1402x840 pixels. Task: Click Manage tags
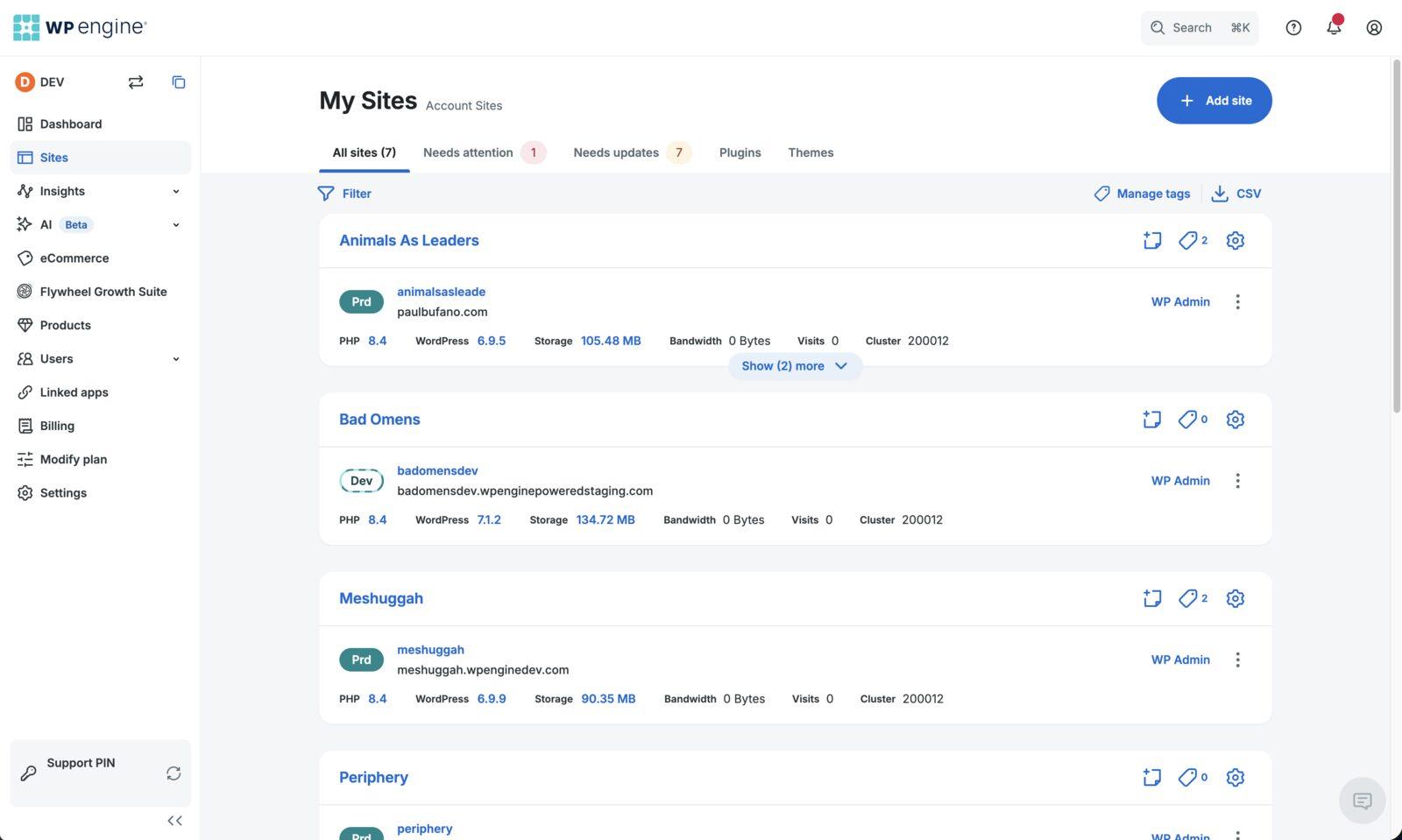pyautogui.click(x=1142, y=194)
